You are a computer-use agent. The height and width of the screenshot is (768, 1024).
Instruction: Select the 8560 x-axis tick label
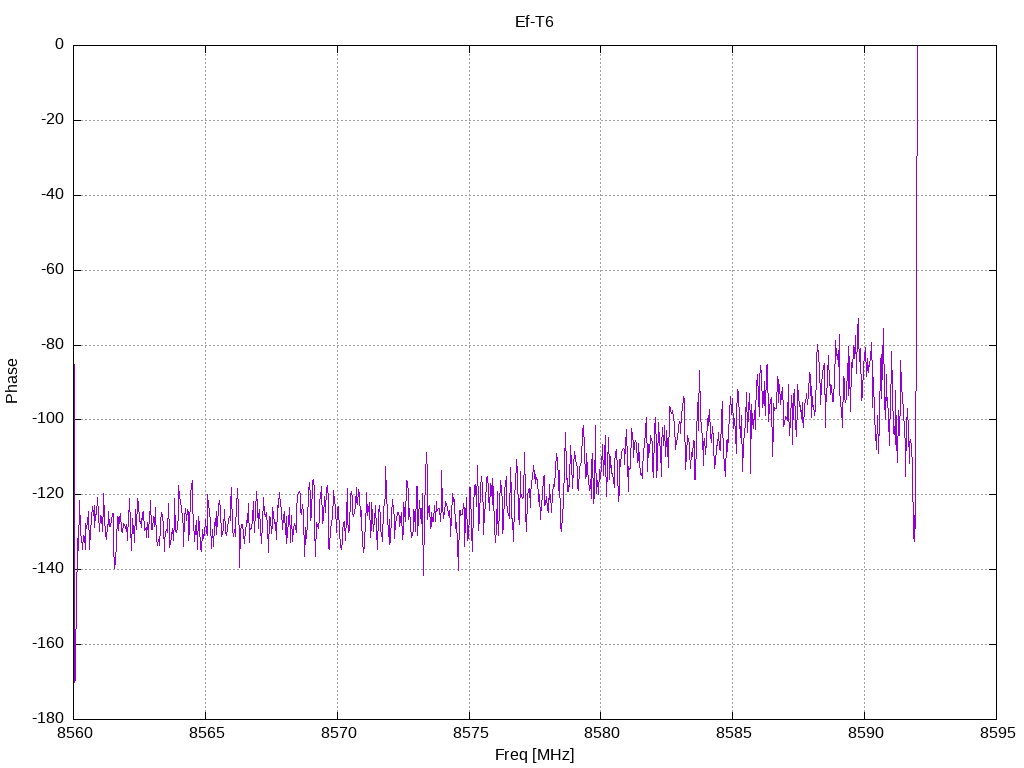(x=73, y=733)
